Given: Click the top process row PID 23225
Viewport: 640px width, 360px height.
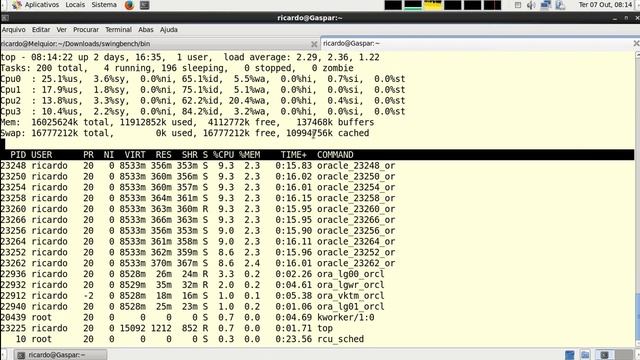Looking at the screenshot, I should [x=167, y=328].
